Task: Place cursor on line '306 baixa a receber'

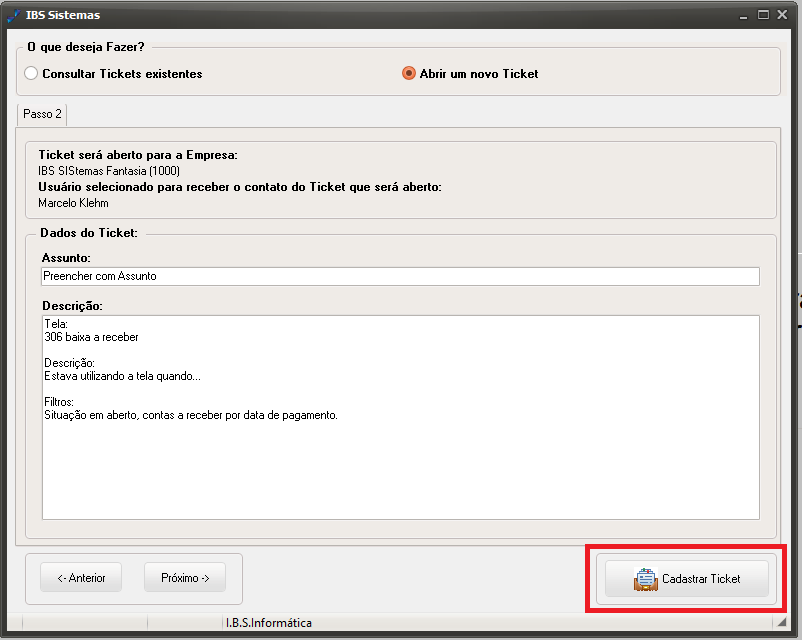Action: pos(91,337)
